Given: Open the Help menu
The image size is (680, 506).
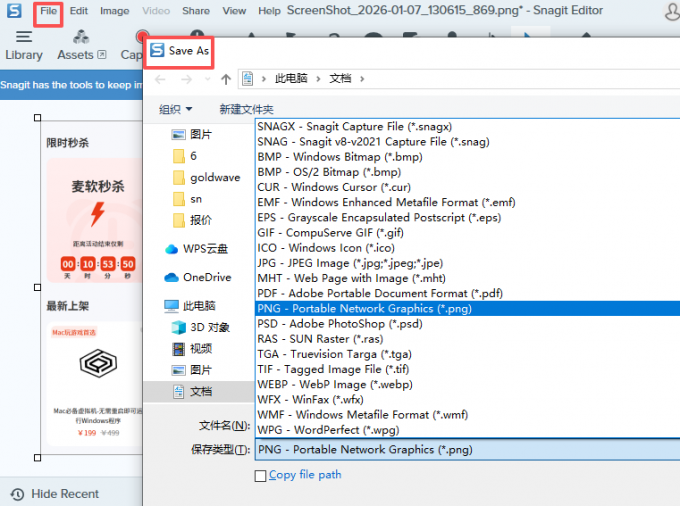Looking at the screenshot, I should pos(269,11).
